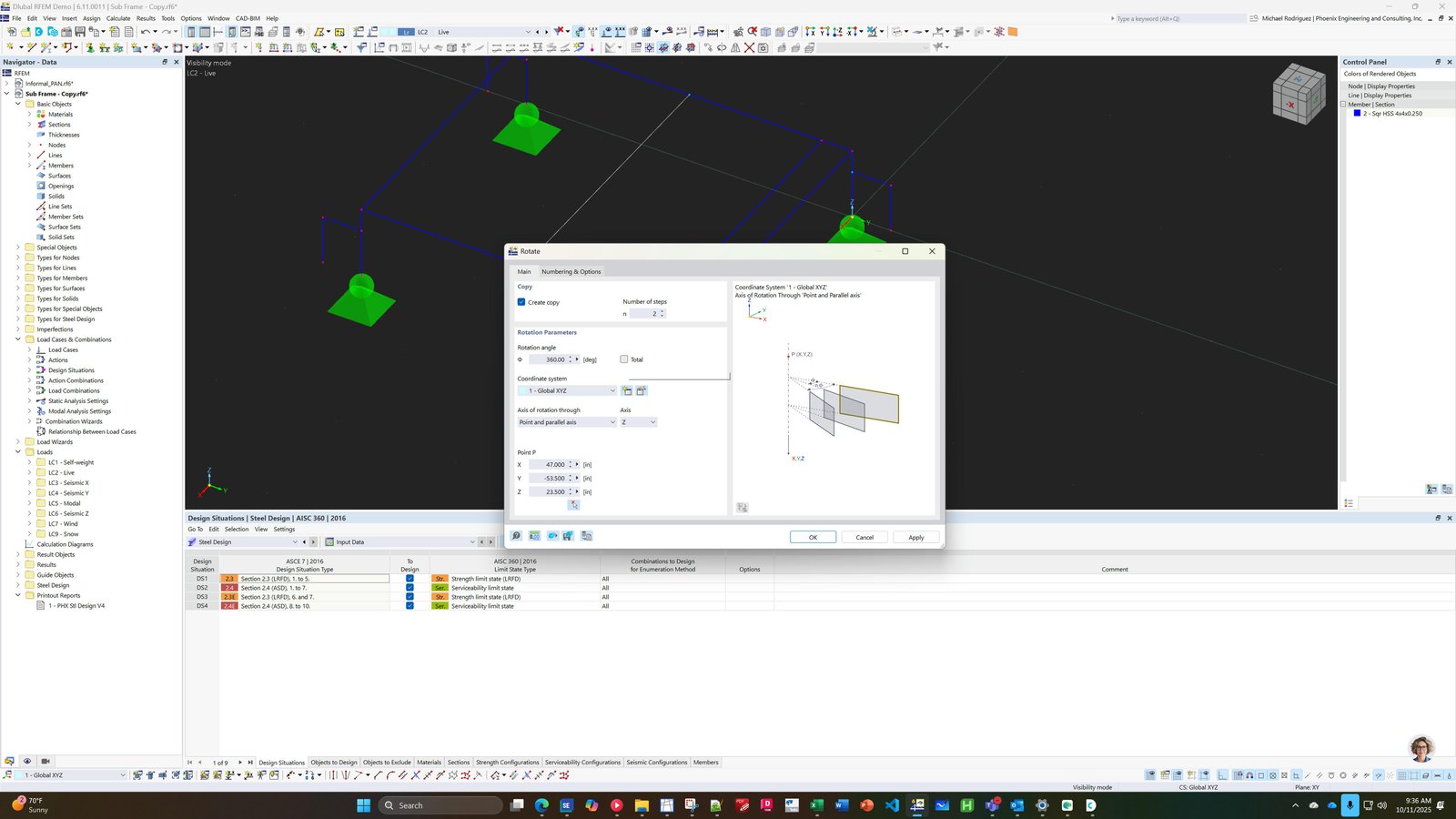This screenshot has height=819, width=1456.
Task: Click Cancel in the Rotate dialog
Action: tap(864, 537)
